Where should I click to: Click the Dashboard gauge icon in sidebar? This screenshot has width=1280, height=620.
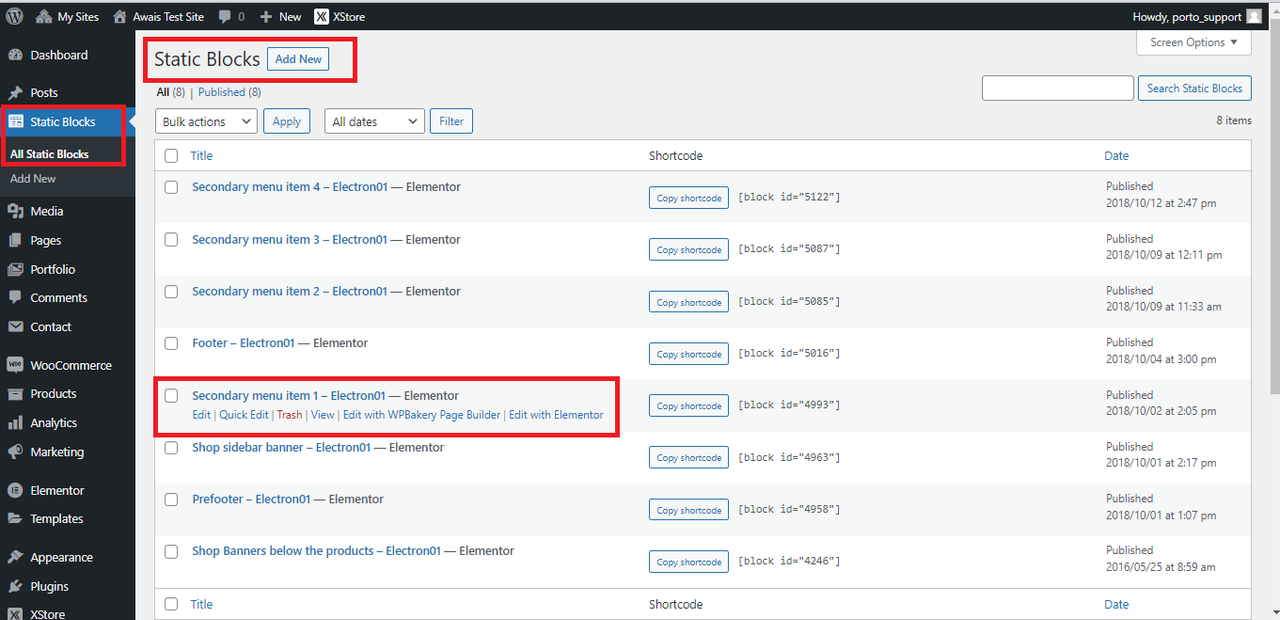(x=15, y=55)
